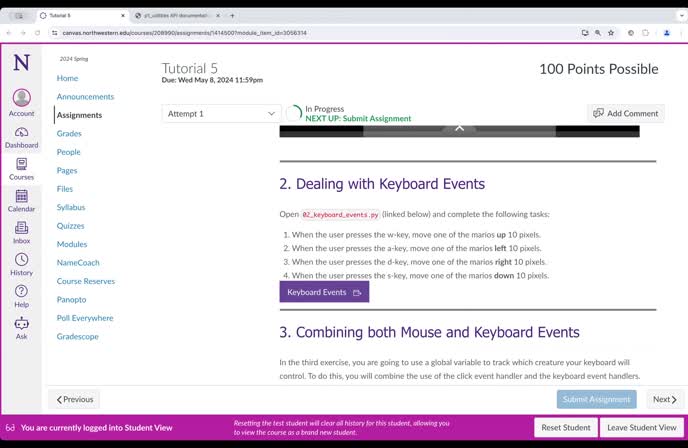Image resolution: width=688 pixels, height=448 pixels.
Task: Open the Account avatar menu
Action: coord(21,102)
